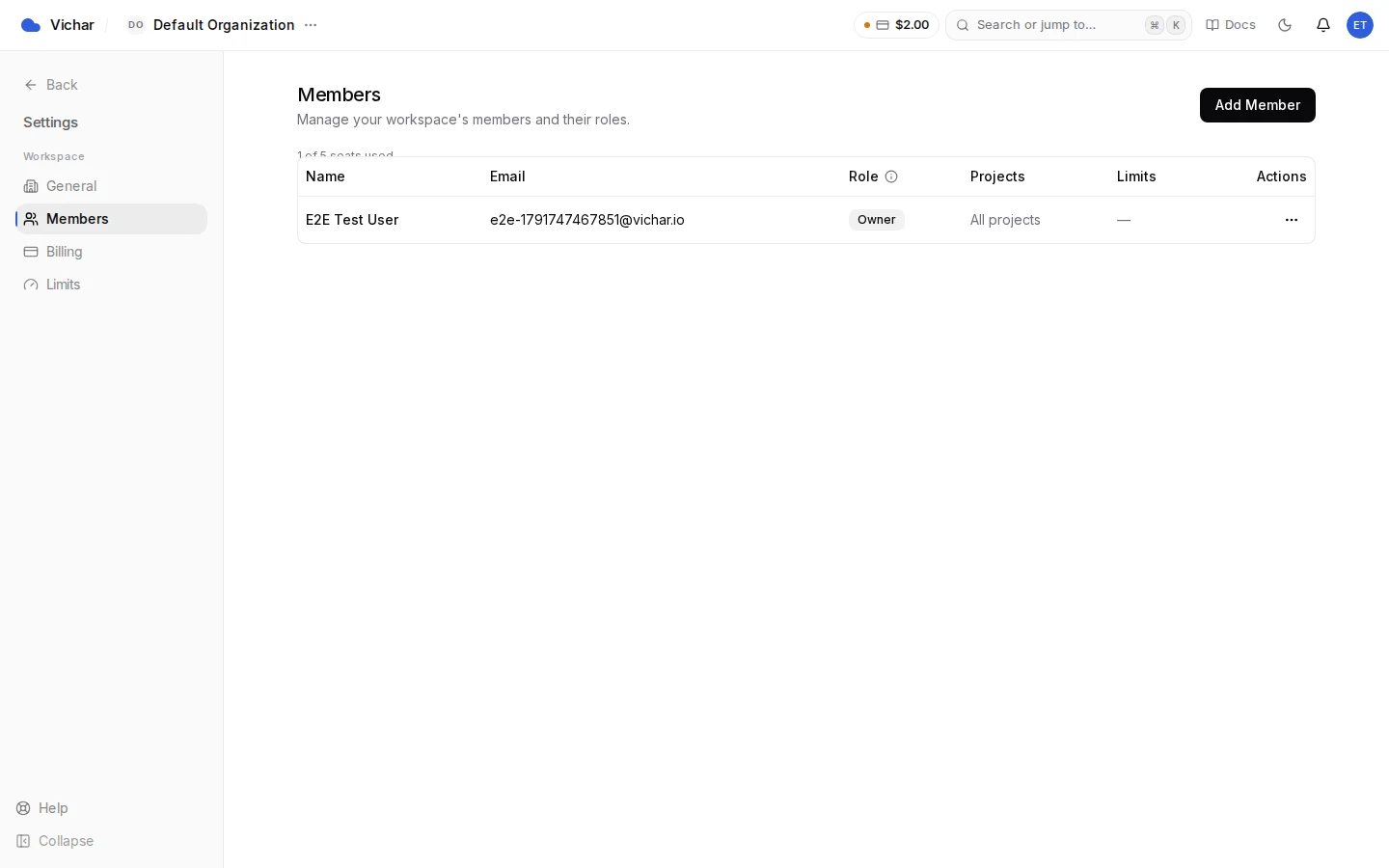The width and height of the screenshot is (1389, 868).
Task: Click the All projects cell
Action: click(x=1005, y=220)
